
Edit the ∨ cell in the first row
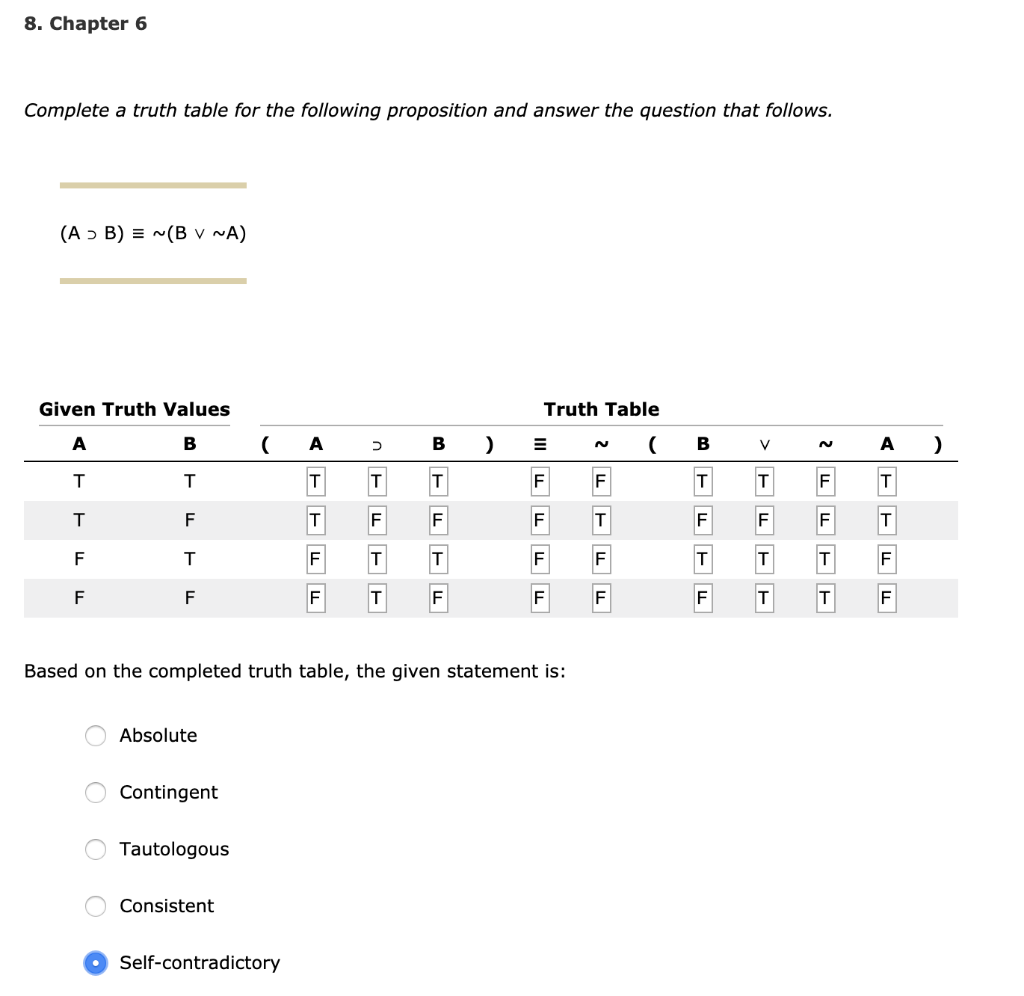pos(763,481)
